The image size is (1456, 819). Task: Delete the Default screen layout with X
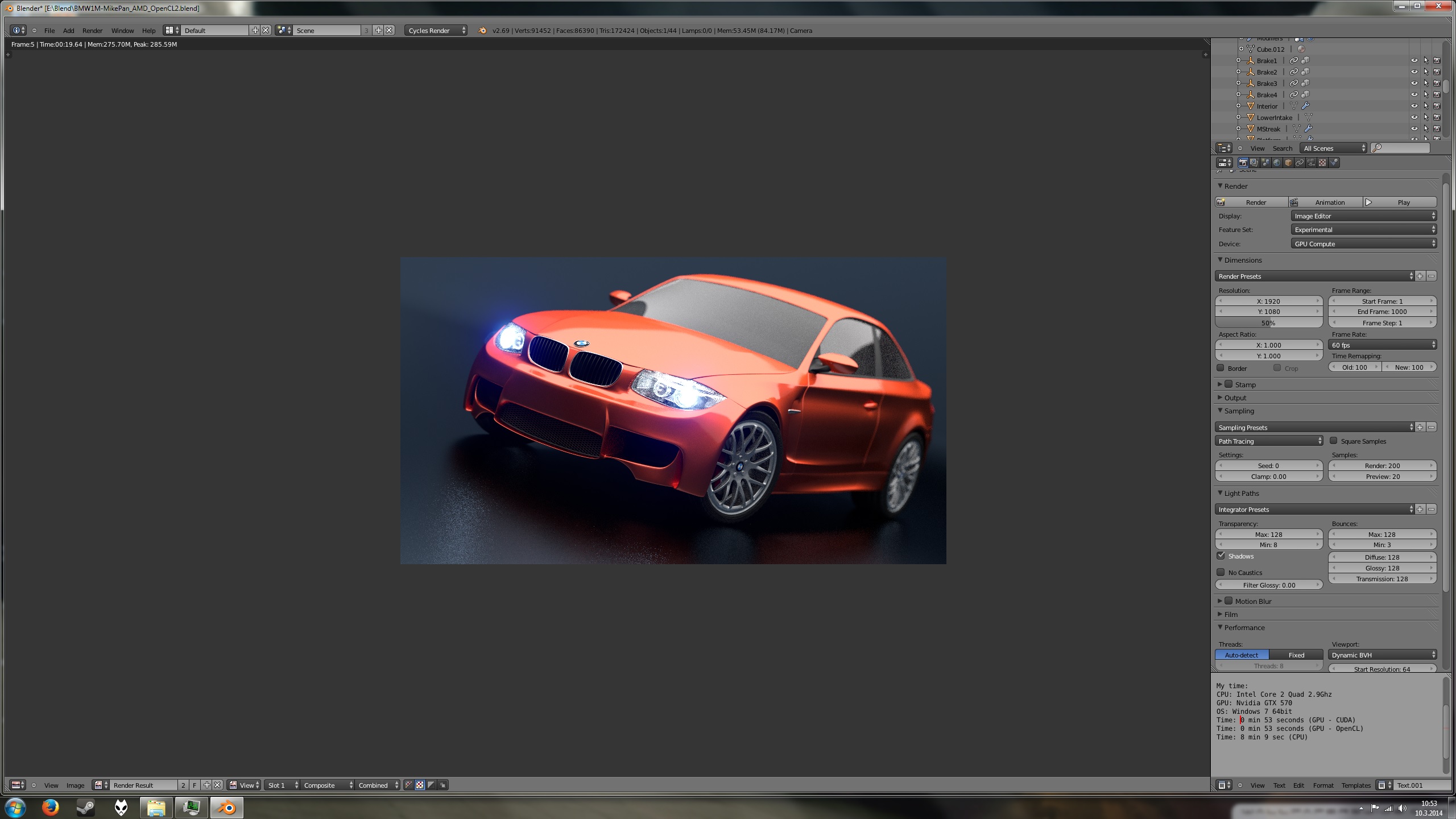click(266, 30)
